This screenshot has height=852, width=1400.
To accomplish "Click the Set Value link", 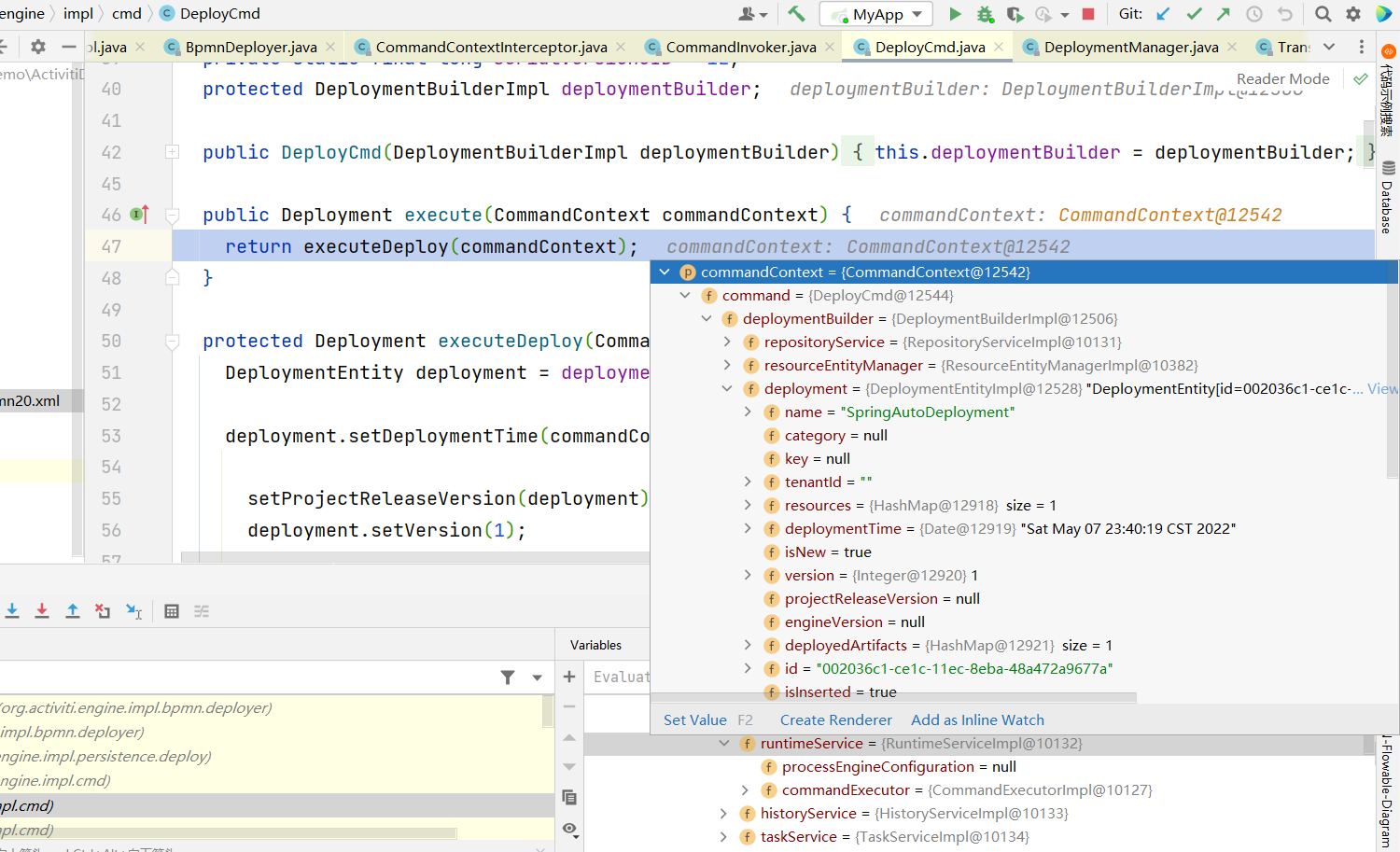I will (695, 720).
